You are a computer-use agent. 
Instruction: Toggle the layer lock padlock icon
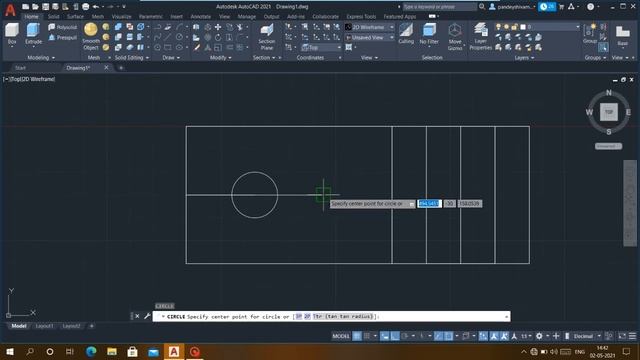click(514, 27)
